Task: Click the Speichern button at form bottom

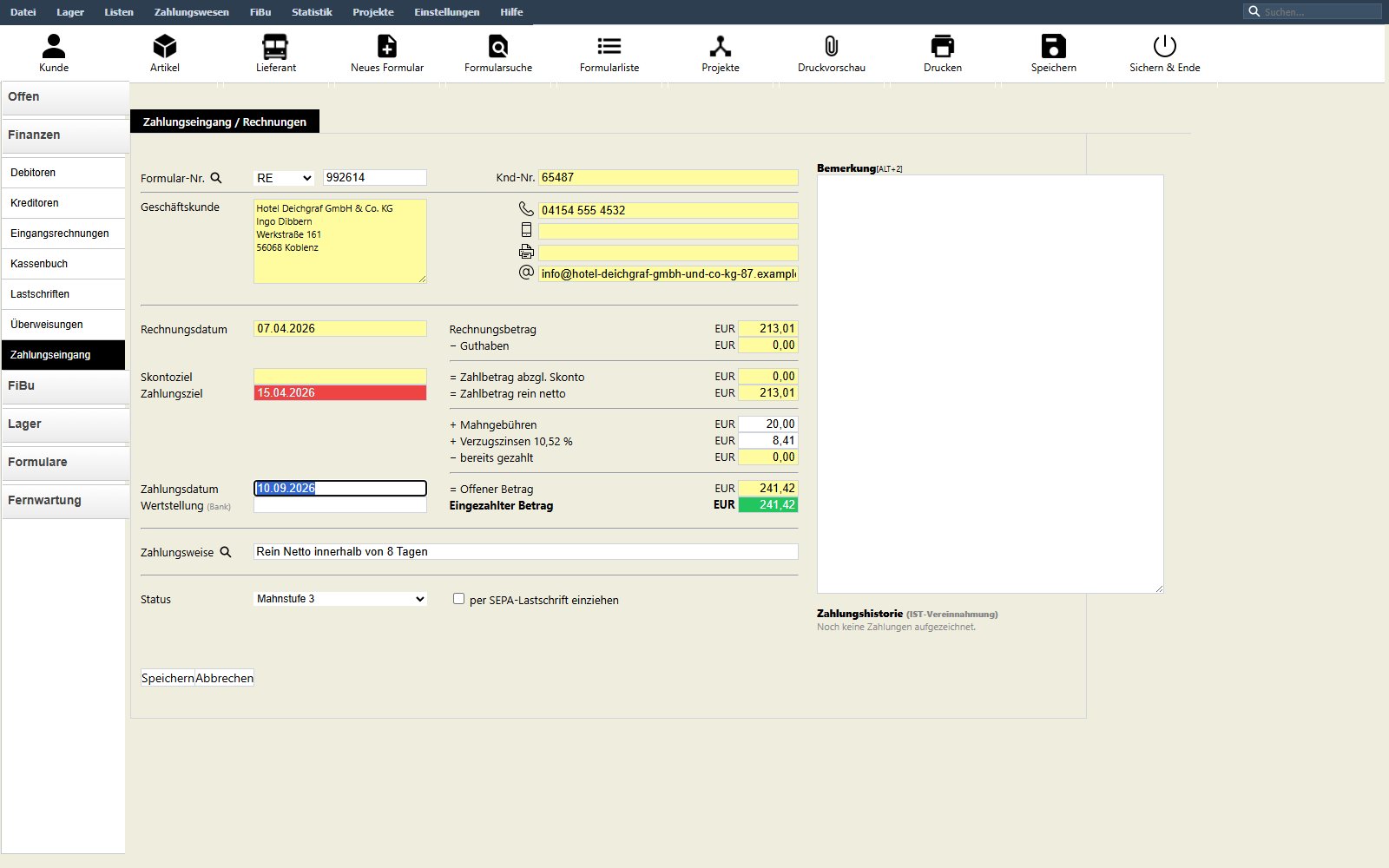Action: [x=168, y=678]
